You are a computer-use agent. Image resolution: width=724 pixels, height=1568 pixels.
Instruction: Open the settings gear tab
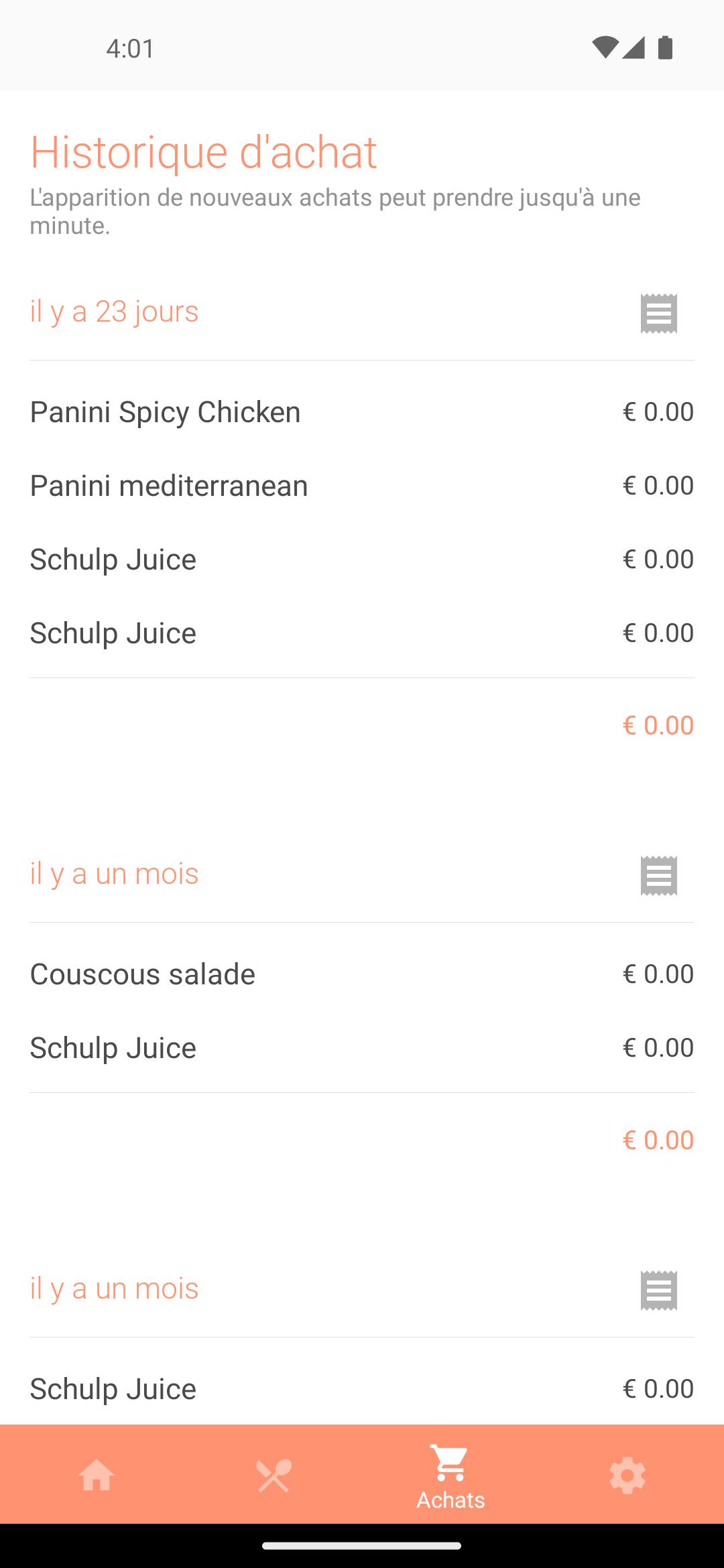click(x=627, y=1475)
